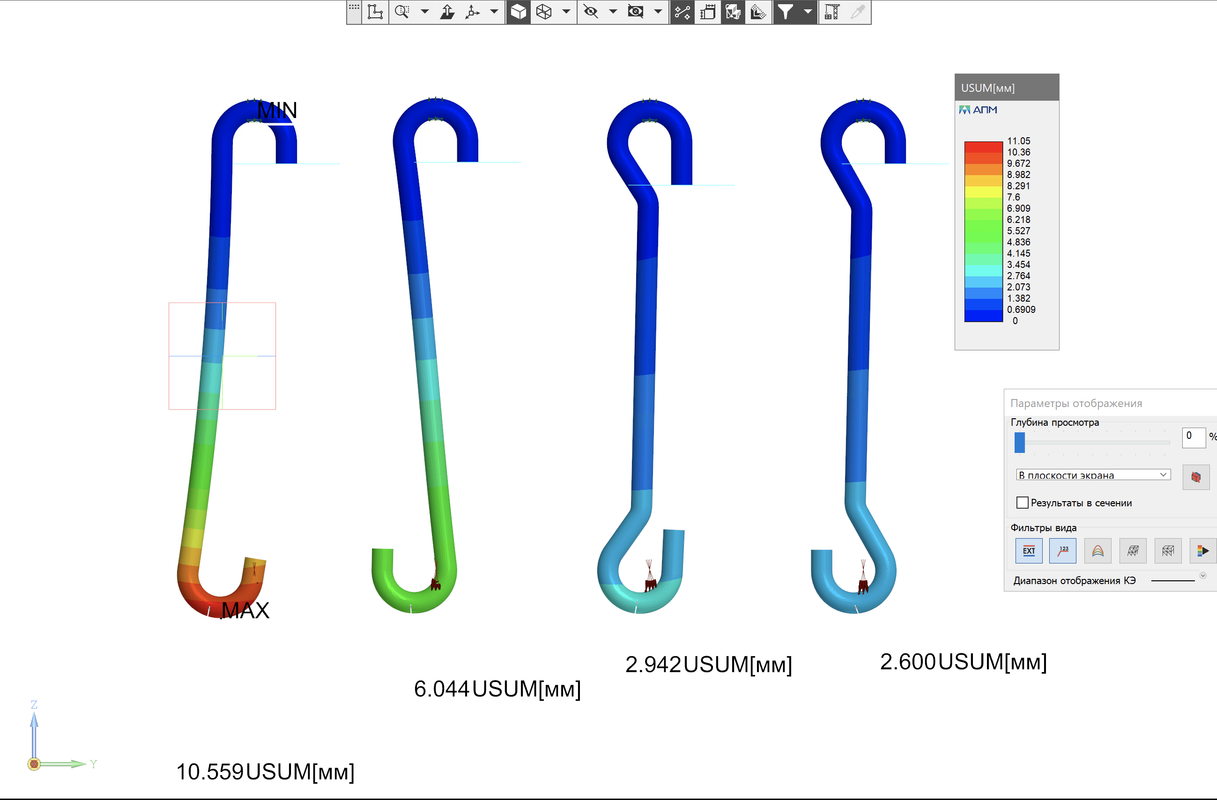This screenshot has height=800, width=1217.
Task: Click the structure frame toolbar icon
Action: click(831, 12)
